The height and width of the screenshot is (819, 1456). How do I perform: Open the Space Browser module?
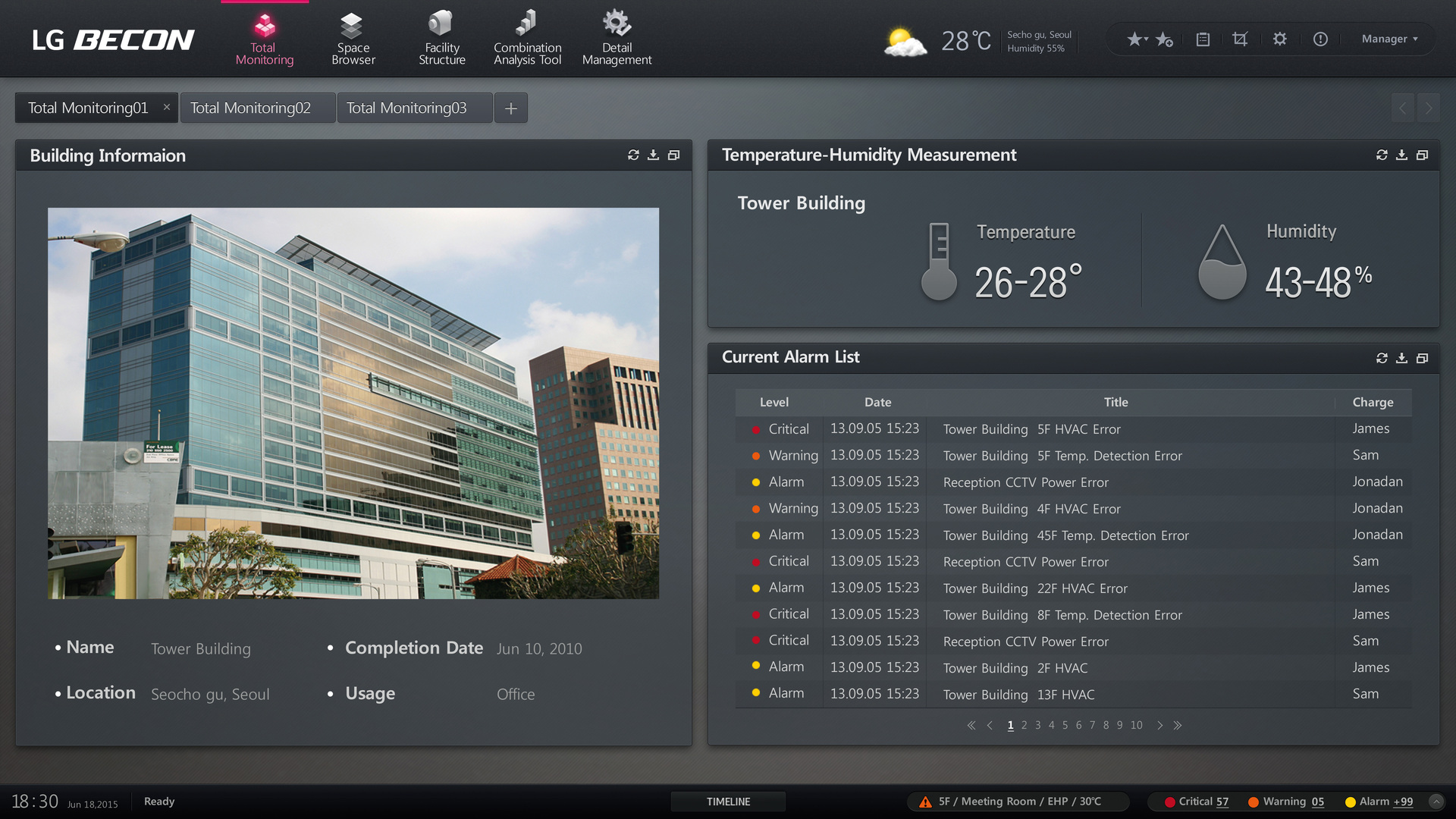353,39
